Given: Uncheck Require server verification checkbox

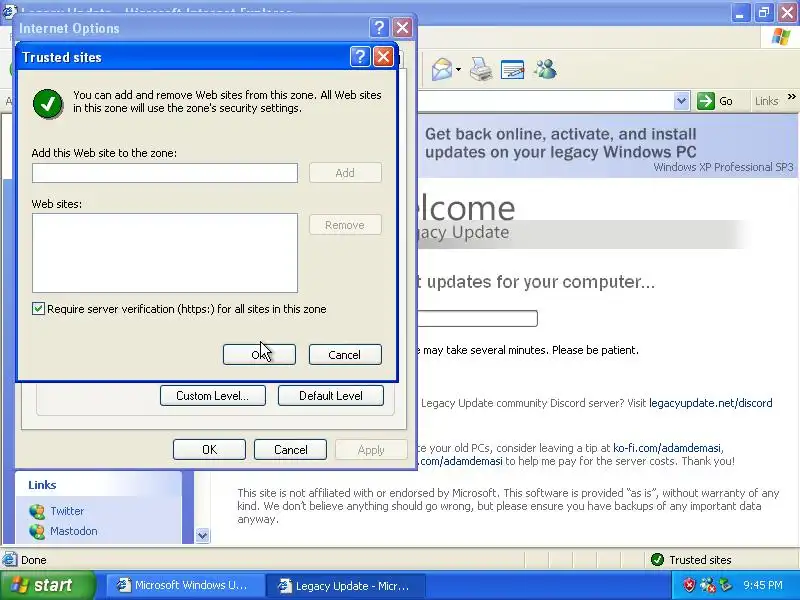Looking at the screenshot, I should (x=38, y=308).
